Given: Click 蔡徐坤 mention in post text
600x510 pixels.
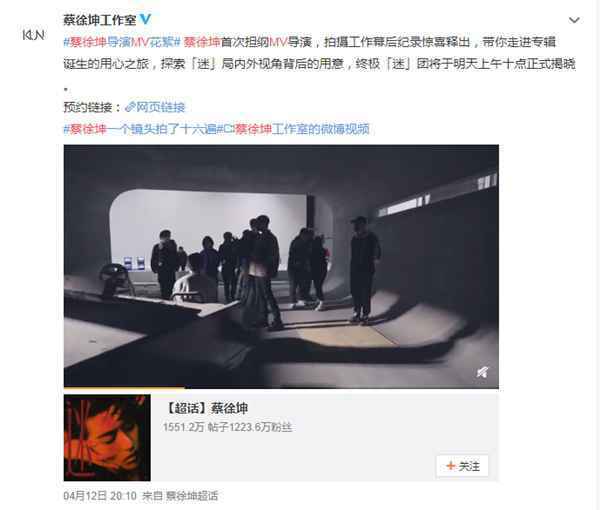Looking at the screenshot, I should coord(202,42).
